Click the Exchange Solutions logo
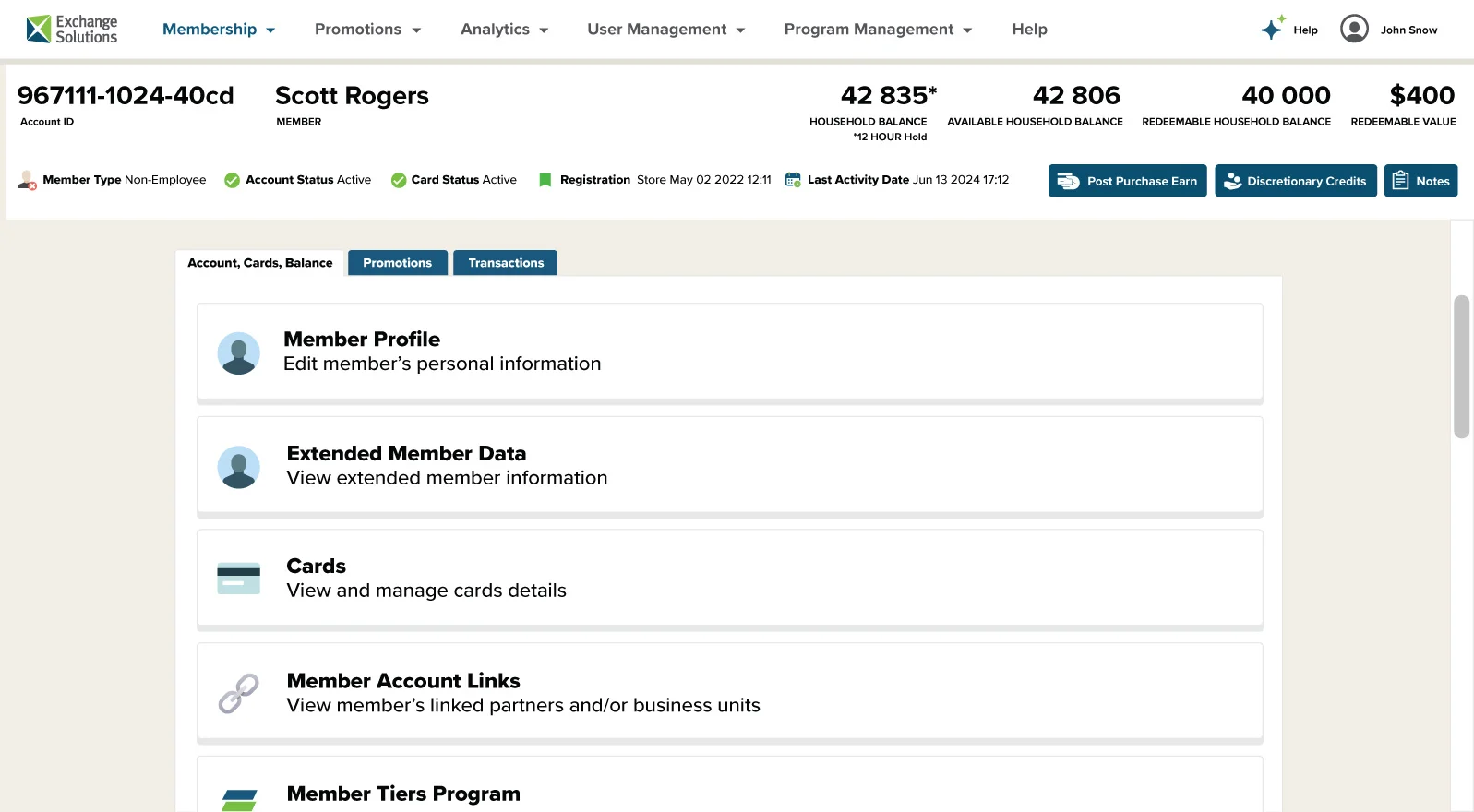Viewport: 1474px width, 812px height. coord(72,30)
